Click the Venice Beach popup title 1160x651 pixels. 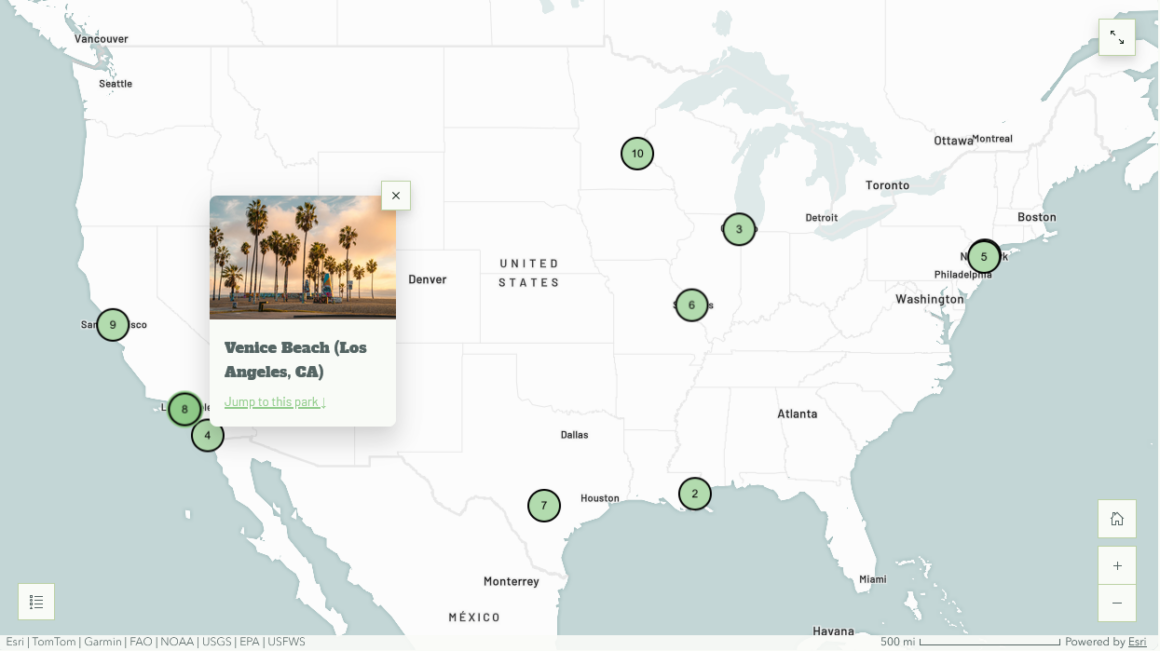click(x=295, y=360)
